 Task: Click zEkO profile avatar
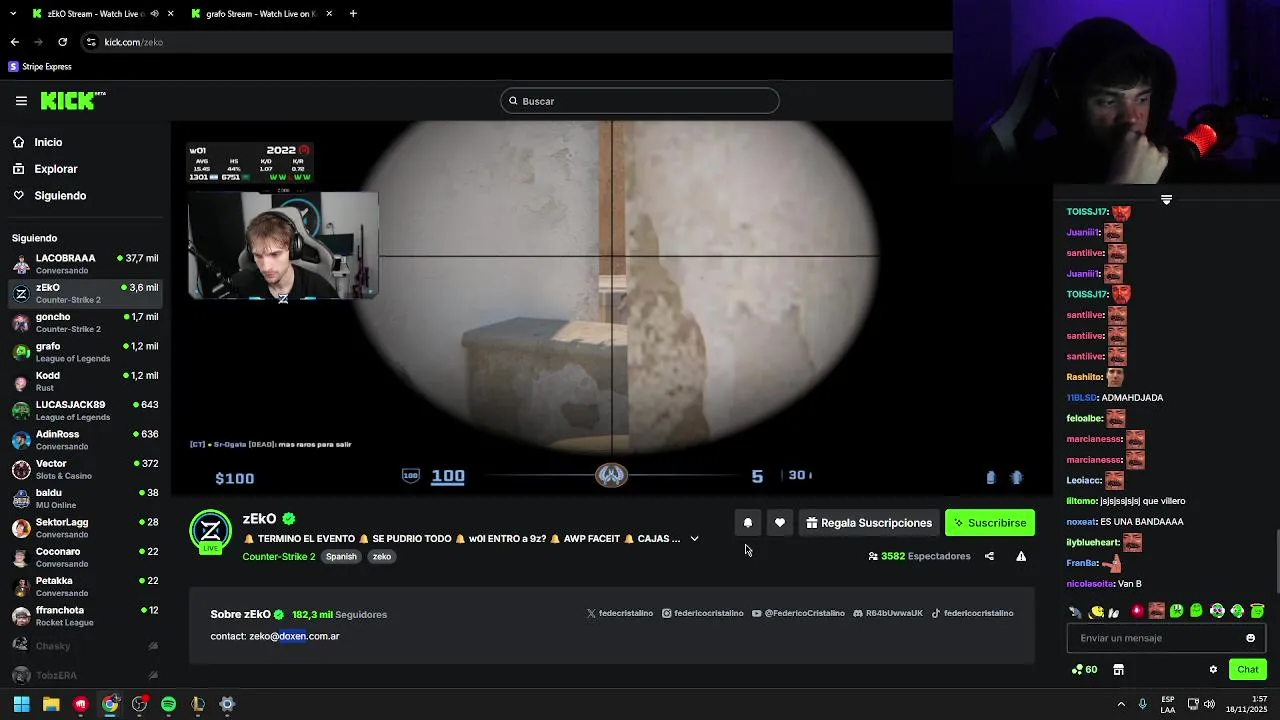(211, 531)
